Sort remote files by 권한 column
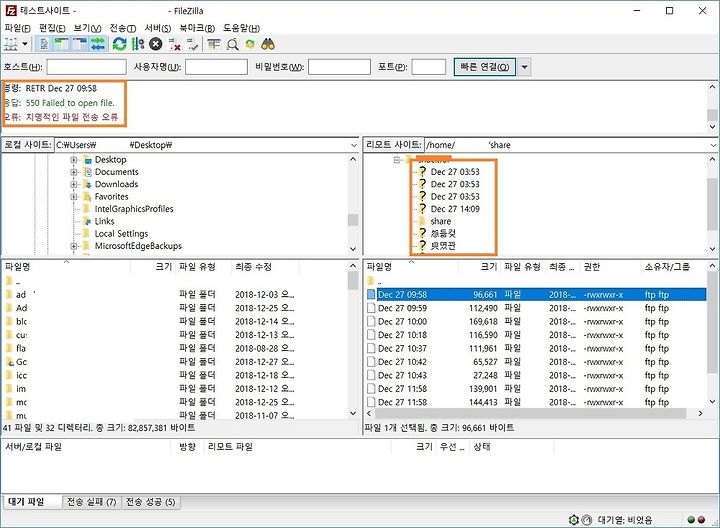Viewport: 720px width, 528px height. (x=609, y=267)
